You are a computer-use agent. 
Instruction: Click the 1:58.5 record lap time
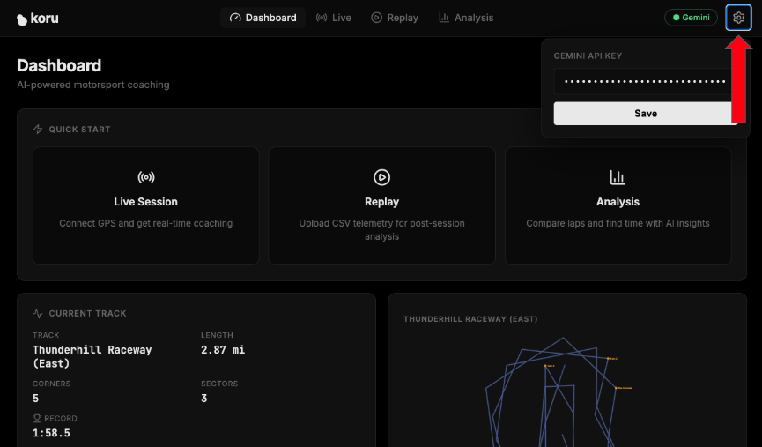pos(51,433)
